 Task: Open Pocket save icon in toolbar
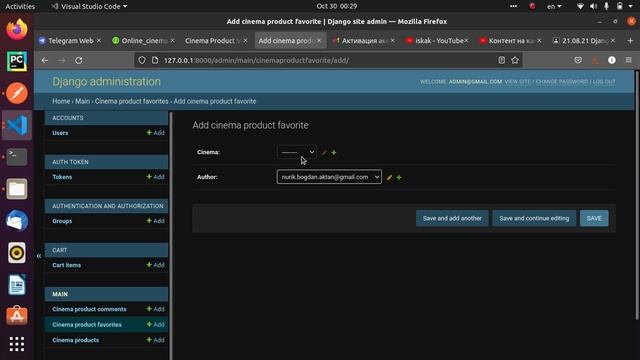(578, 60)
